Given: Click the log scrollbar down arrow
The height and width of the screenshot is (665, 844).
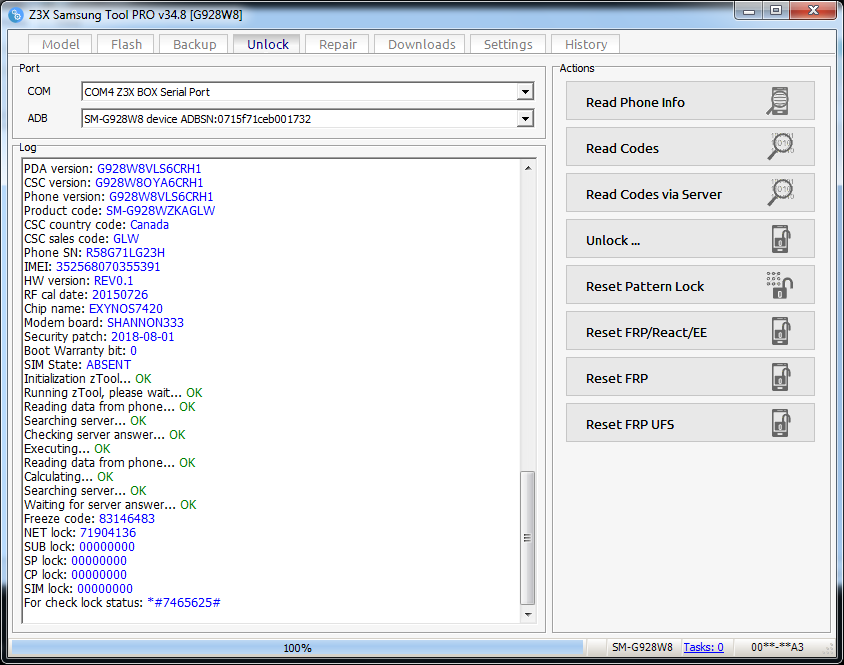Looking at the screenshot, I should 528,614.
